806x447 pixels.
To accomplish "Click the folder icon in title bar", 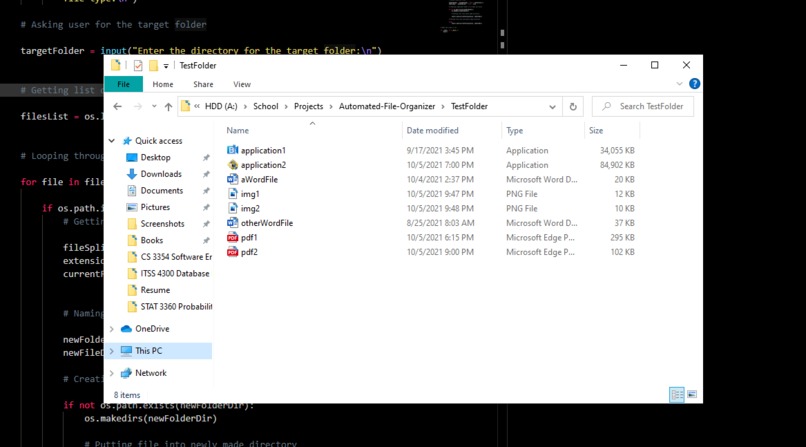I will 116,65.
